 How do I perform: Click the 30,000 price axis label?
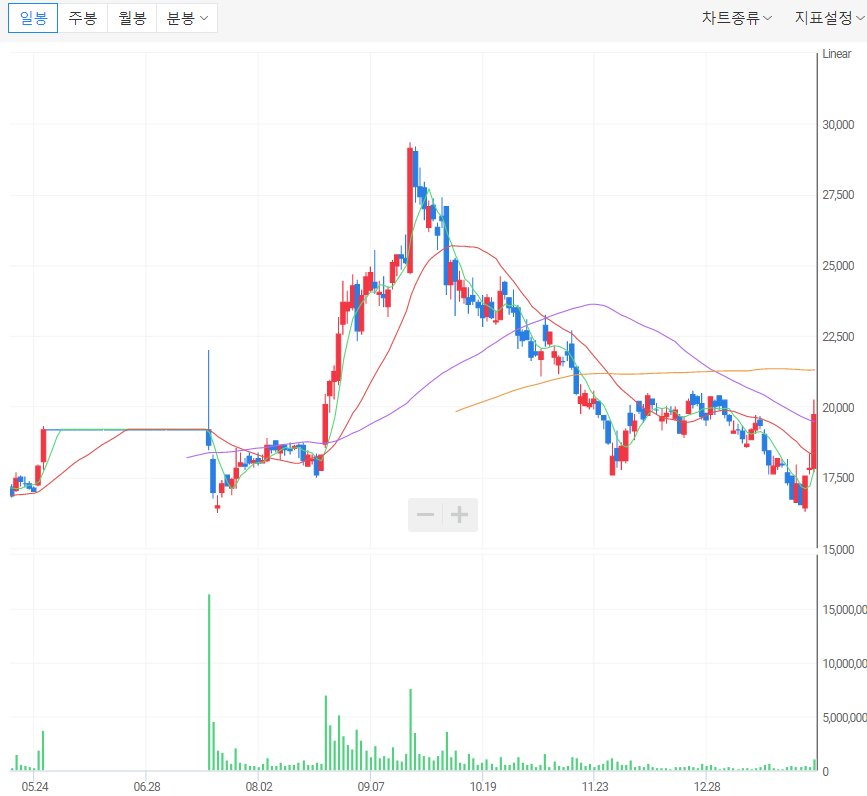click(x=838, y=125)
